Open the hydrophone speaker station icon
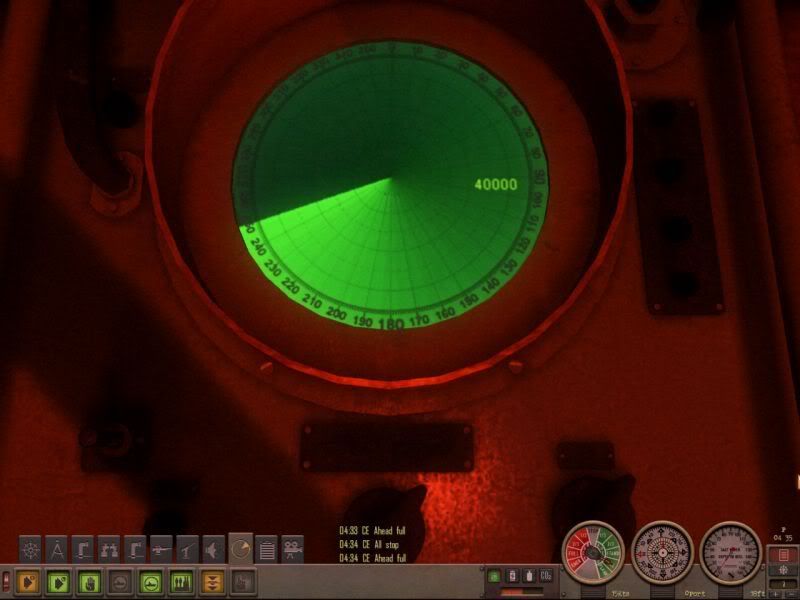This screenshot has width=800, height=600. point(213,550)
